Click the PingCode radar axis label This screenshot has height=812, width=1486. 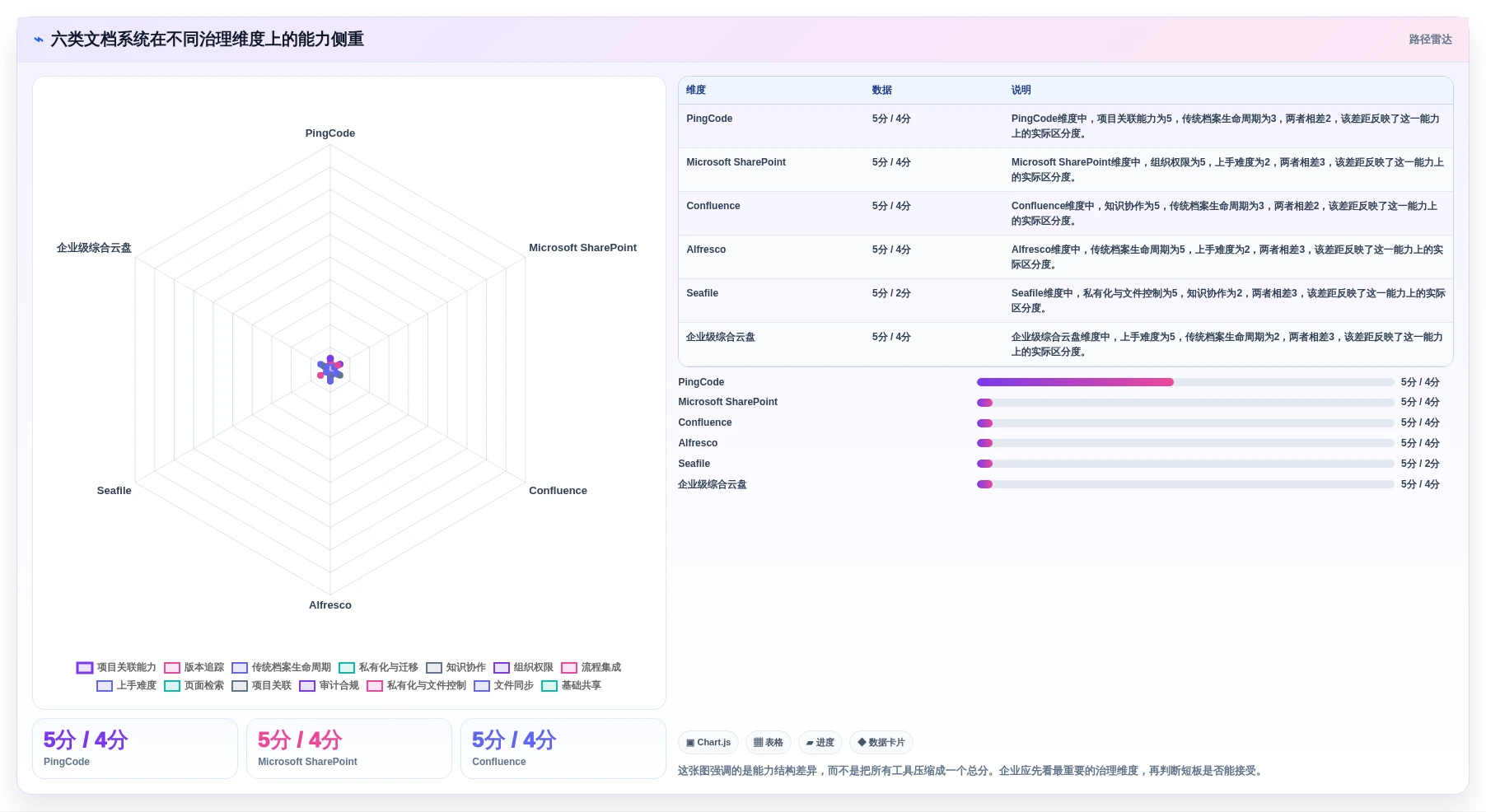(x=330, y=133)
